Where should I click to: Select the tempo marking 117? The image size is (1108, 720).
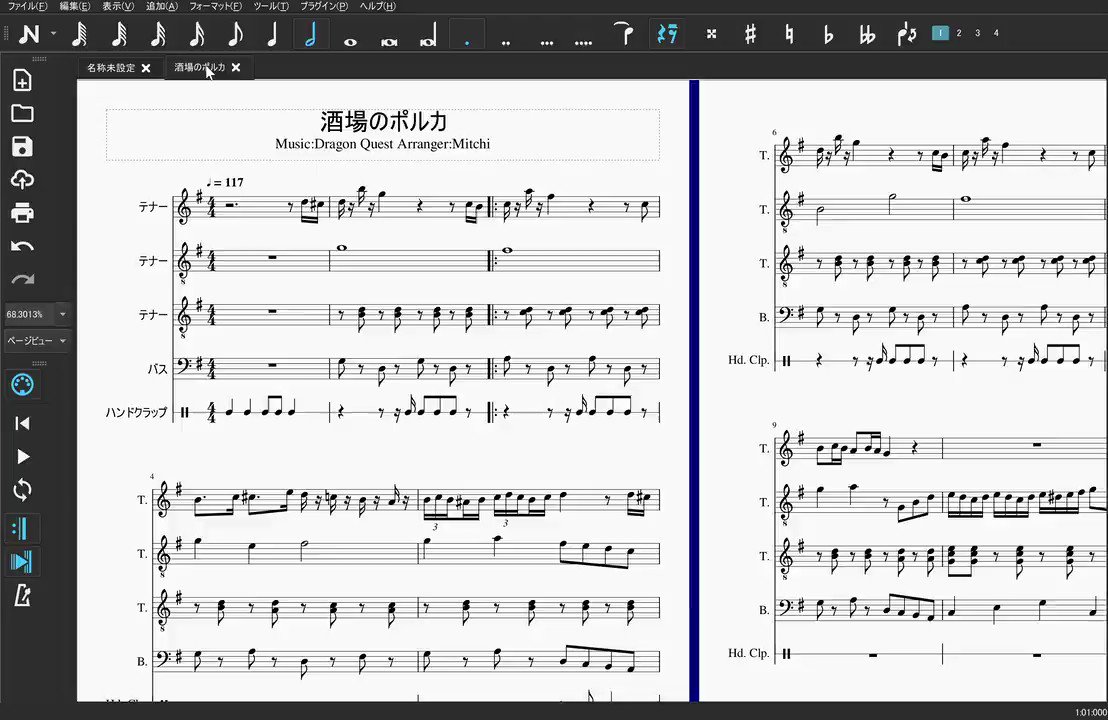click(225, 182)
